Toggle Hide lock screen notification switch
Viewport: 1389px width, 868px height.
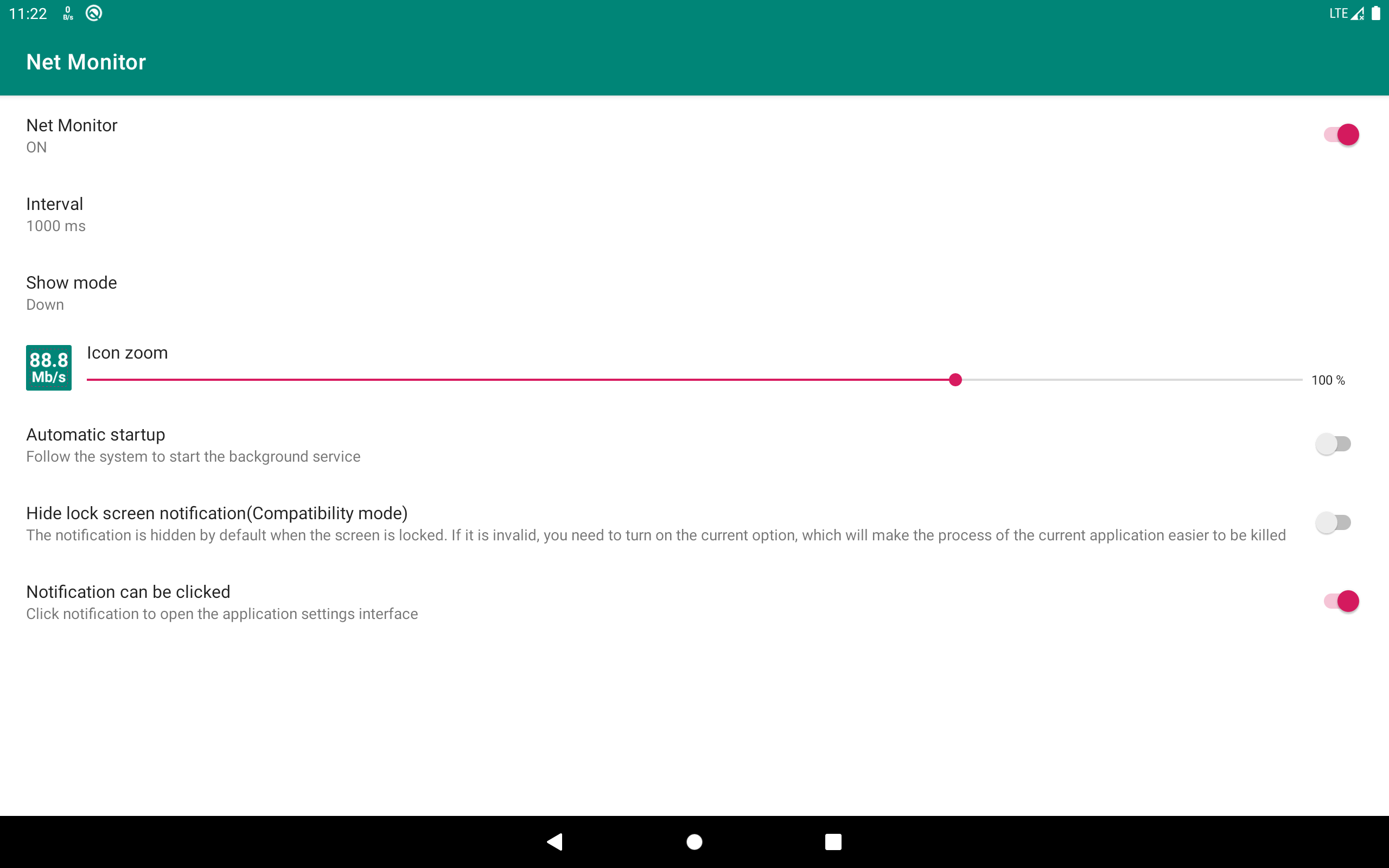click(x=1333, y=522)
